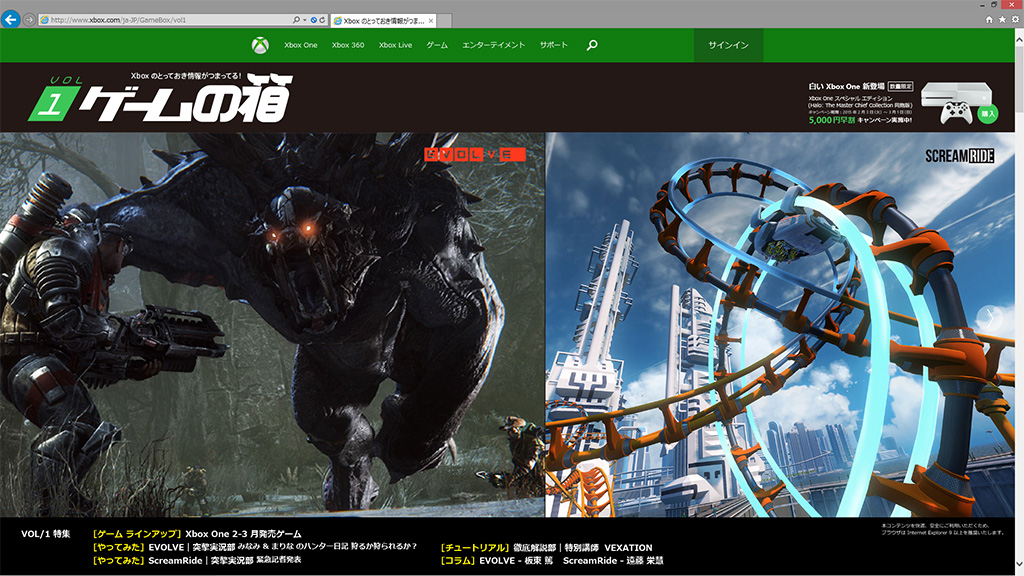Click ゲーム ラインアップ Xbox One 2-3月発売ゲーム link
This screenshot has height=576, width=1024.
pos(197,534)
